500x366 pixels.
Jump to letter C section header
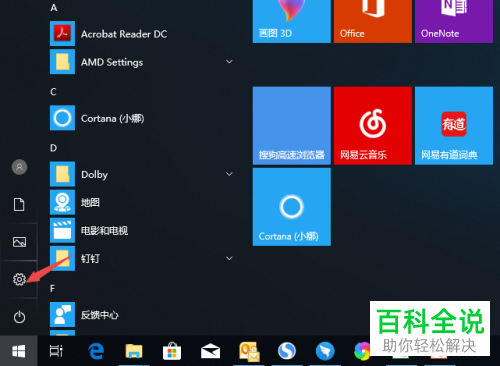click(x=53, y=92)
